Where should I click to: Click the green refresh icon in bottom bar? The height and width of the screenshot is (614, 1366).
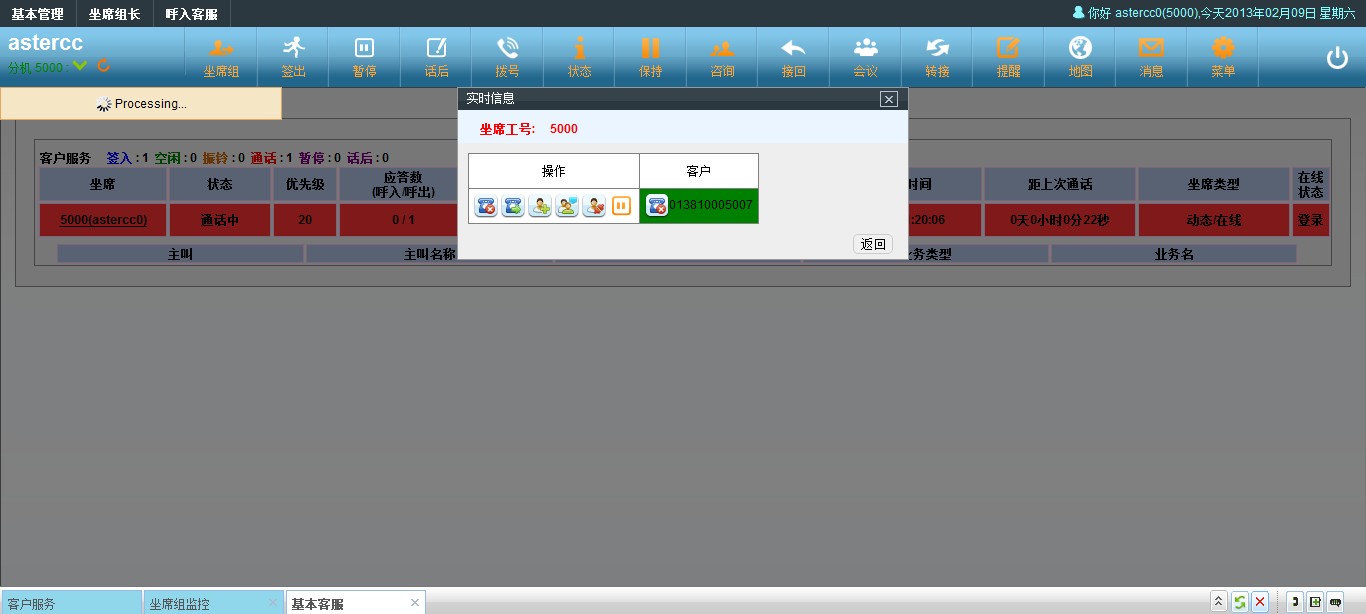[x=1239, y=602]
